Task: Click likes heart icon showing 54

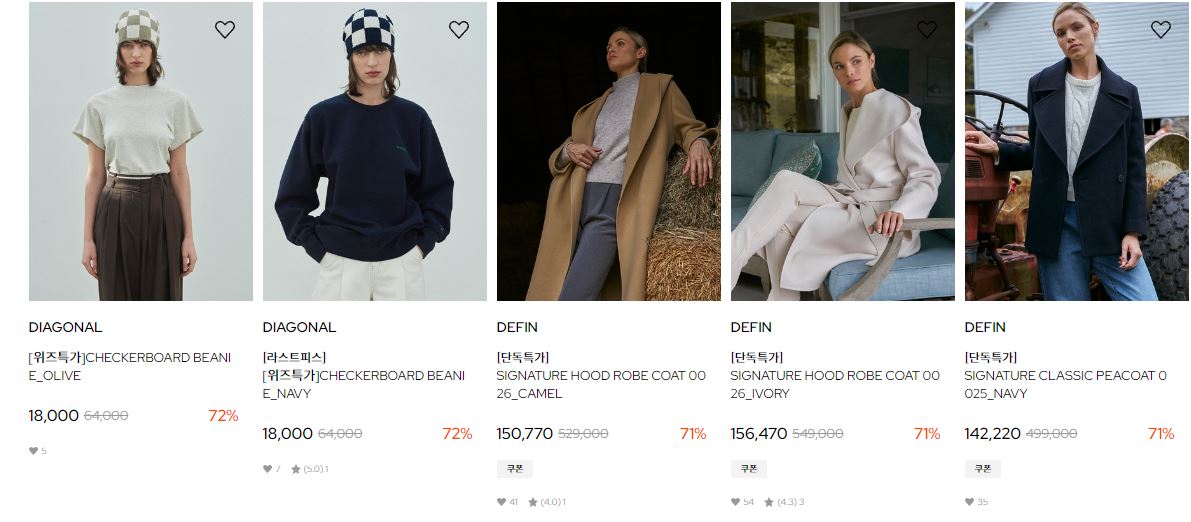Action: pyautogui.click(x=735, y=501)
